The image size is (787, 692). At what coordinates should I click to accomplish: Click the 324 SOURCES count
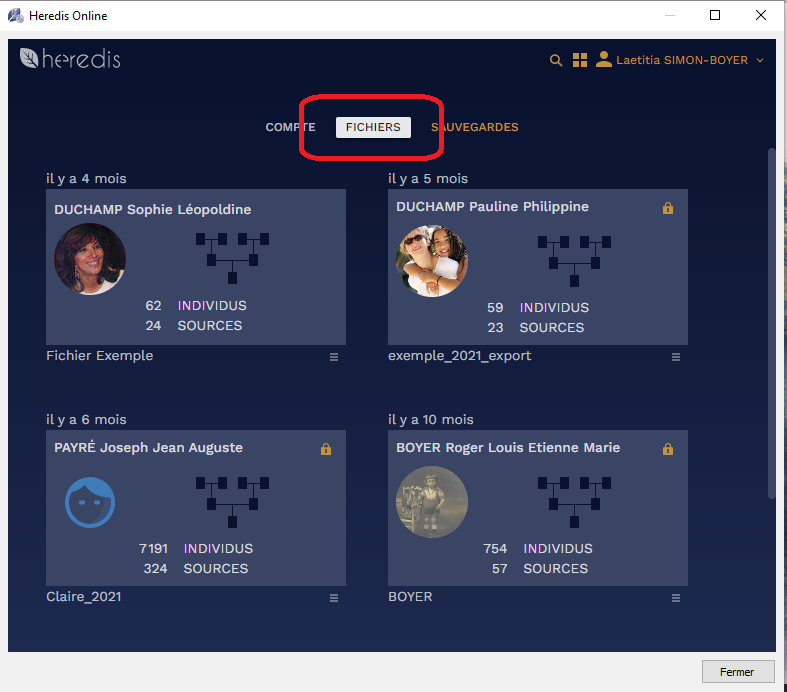point(196,569)
